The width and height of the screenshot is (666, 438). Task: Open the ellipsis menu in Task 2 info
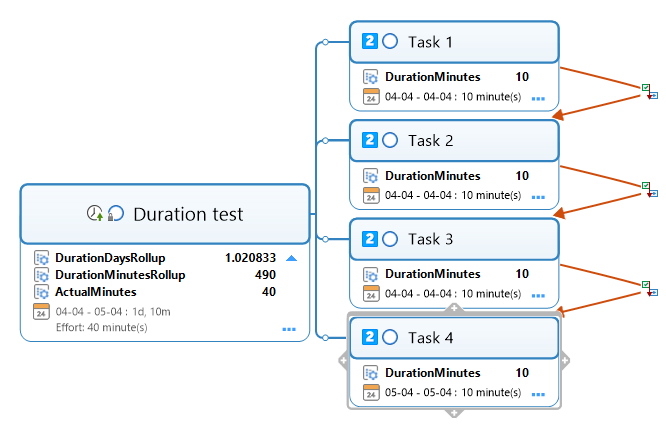538,197
